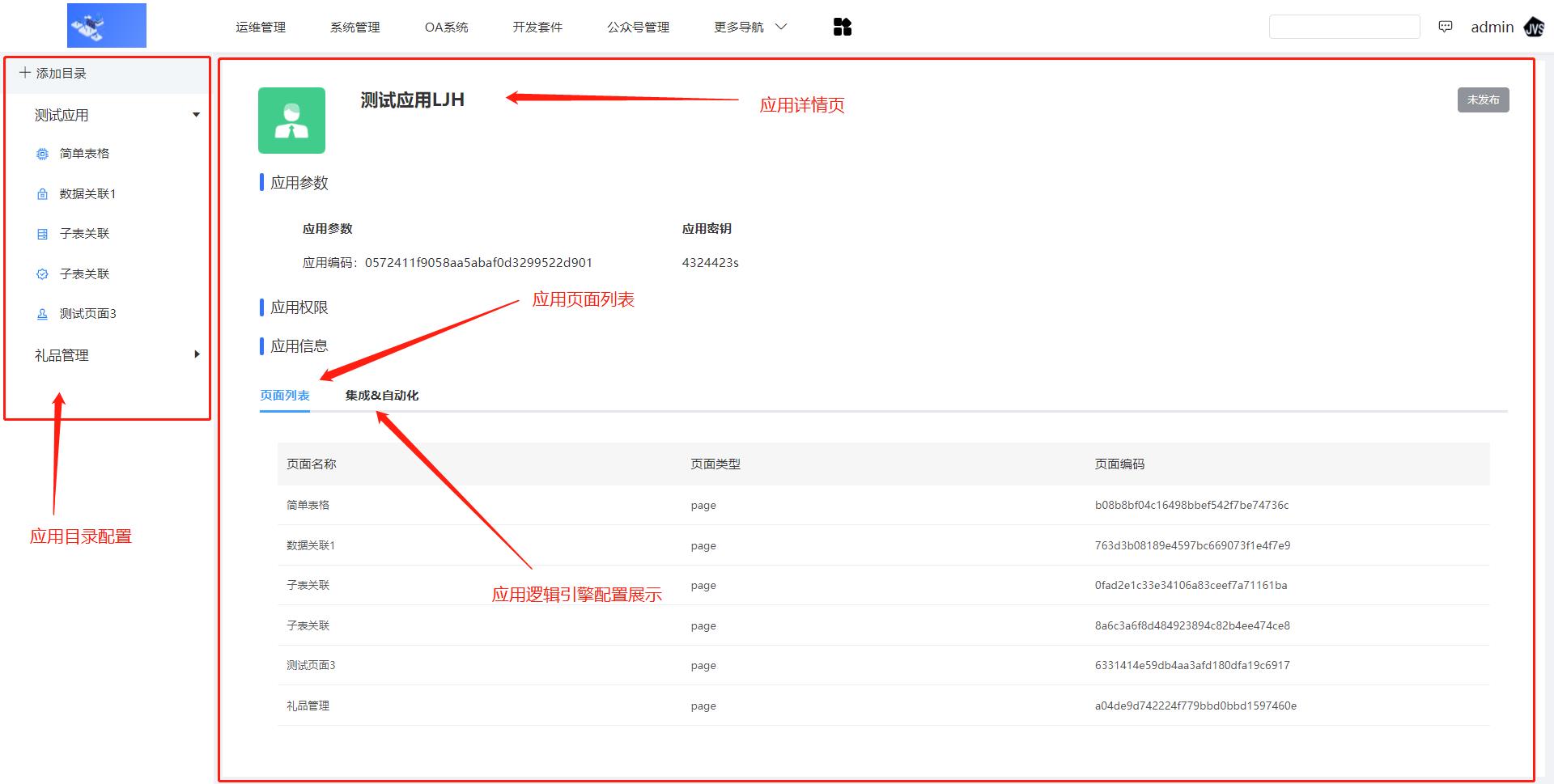The width and height of the screenshot is (1554, 784).
Task: Click page code 8a6c3a6f8d484923894c82b4ee474ce8
Action: (1192, 625)
